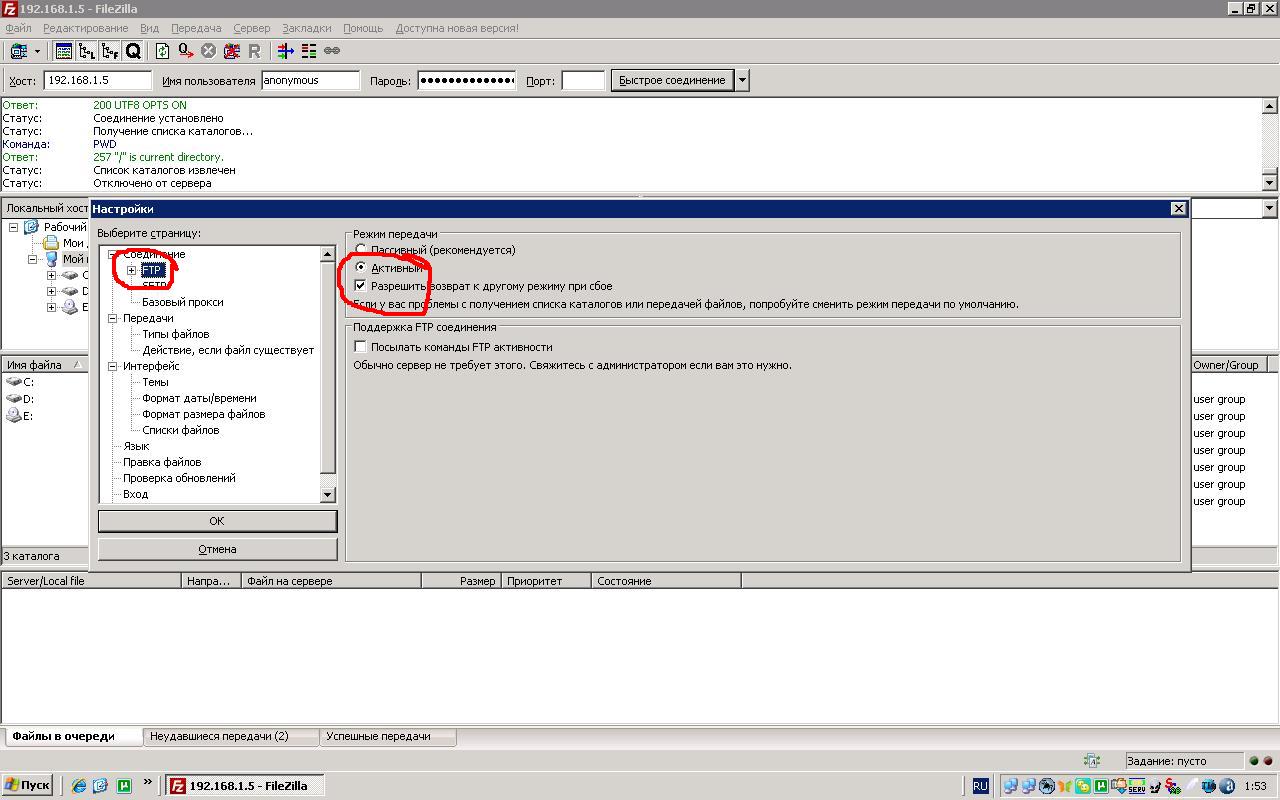Viewport: 1280px width, 800px height.
Task: Open 'Доступна новая версия!' menu
Action: point(457,28)
